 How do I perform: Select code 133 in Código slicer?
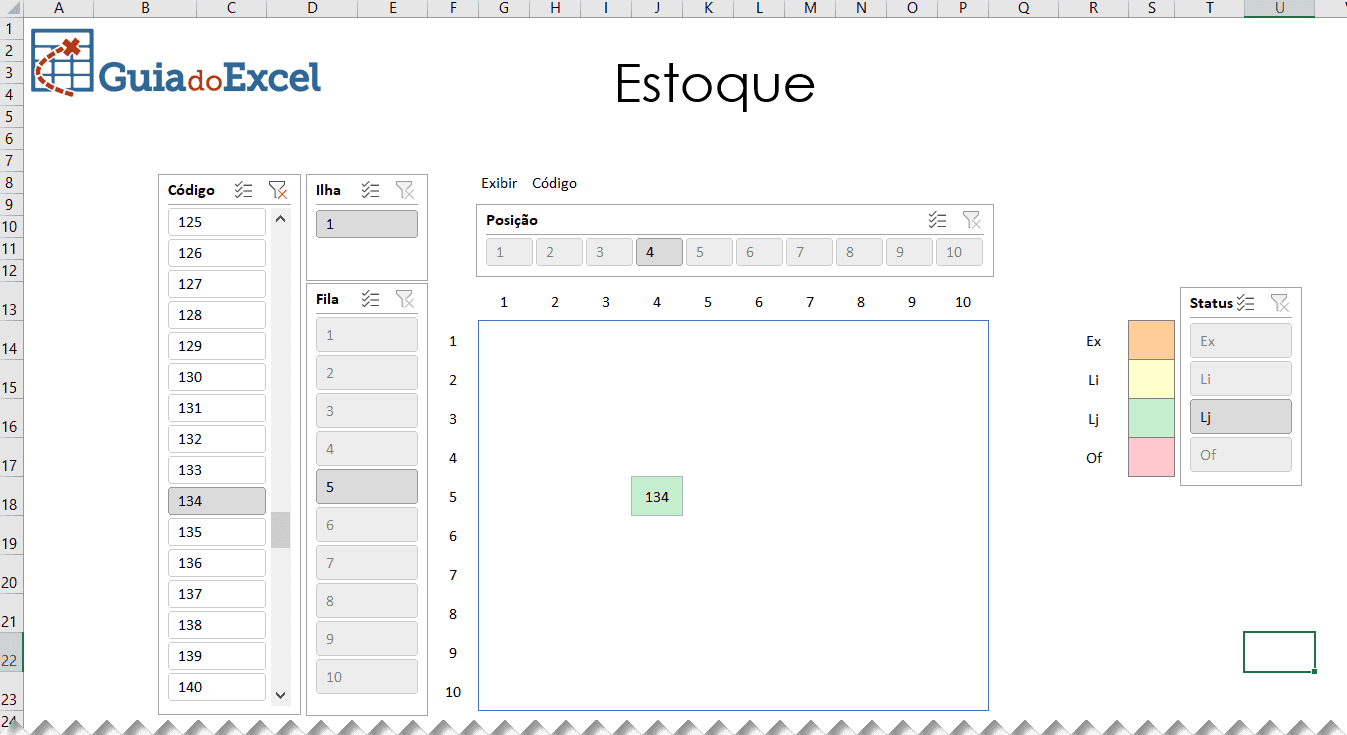[217, 470]
